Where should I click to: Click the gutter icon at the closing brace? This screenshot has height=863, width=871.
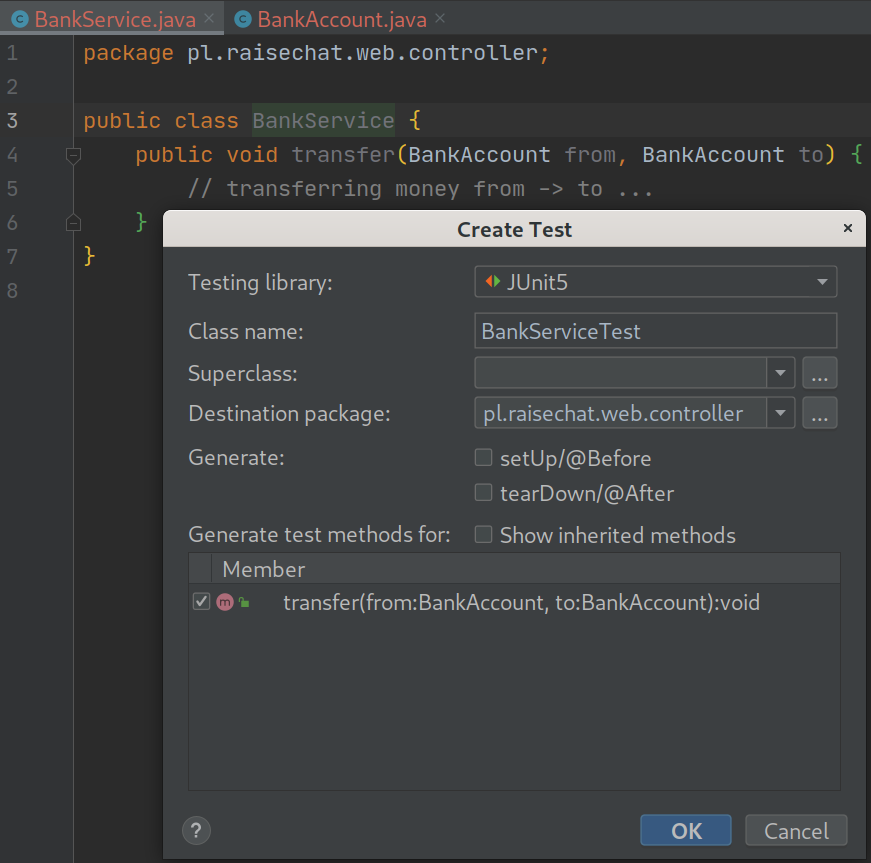click(x=72, y=222)
